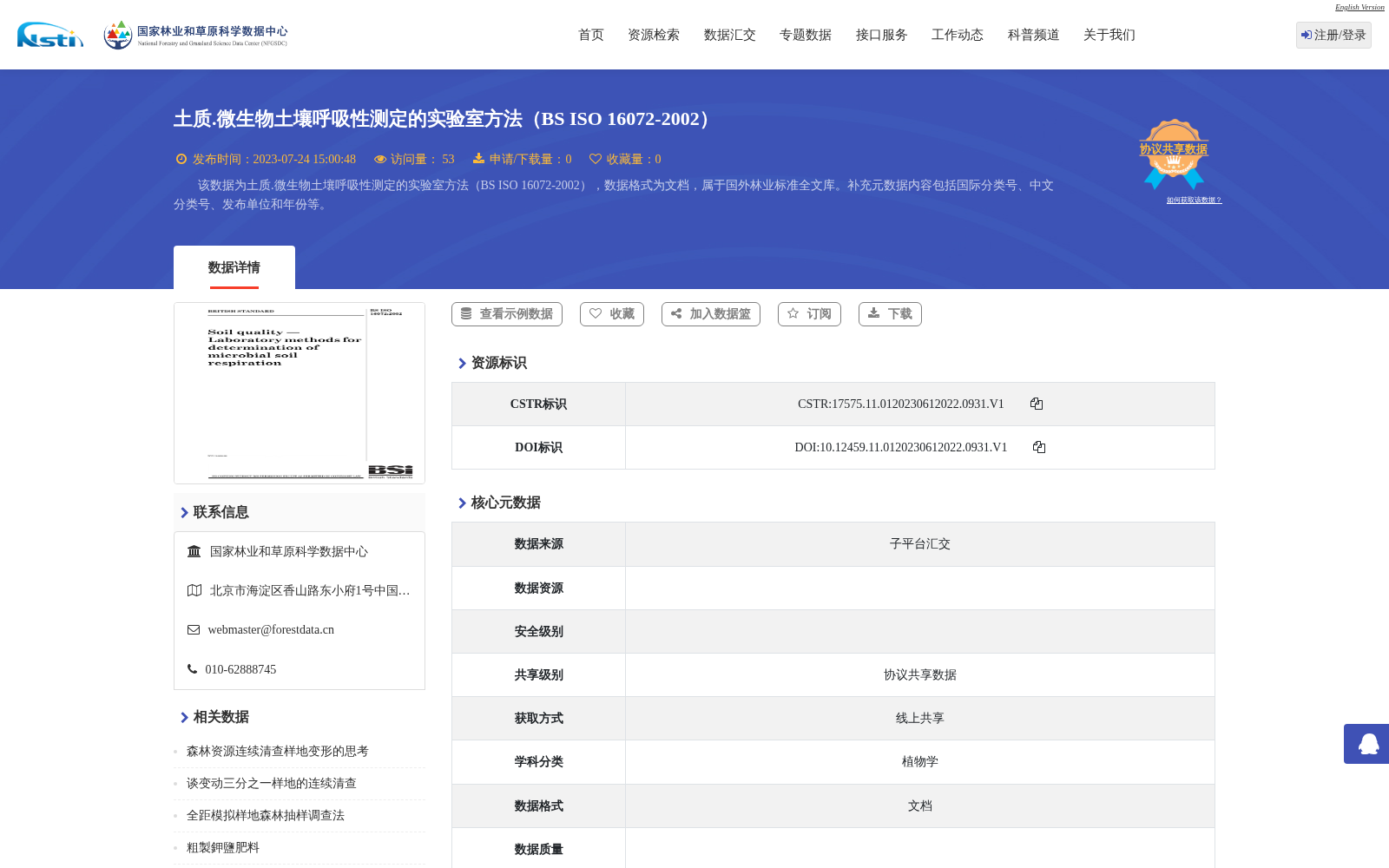Open the 首页 menu item
1389x868 pixels.
591,35
